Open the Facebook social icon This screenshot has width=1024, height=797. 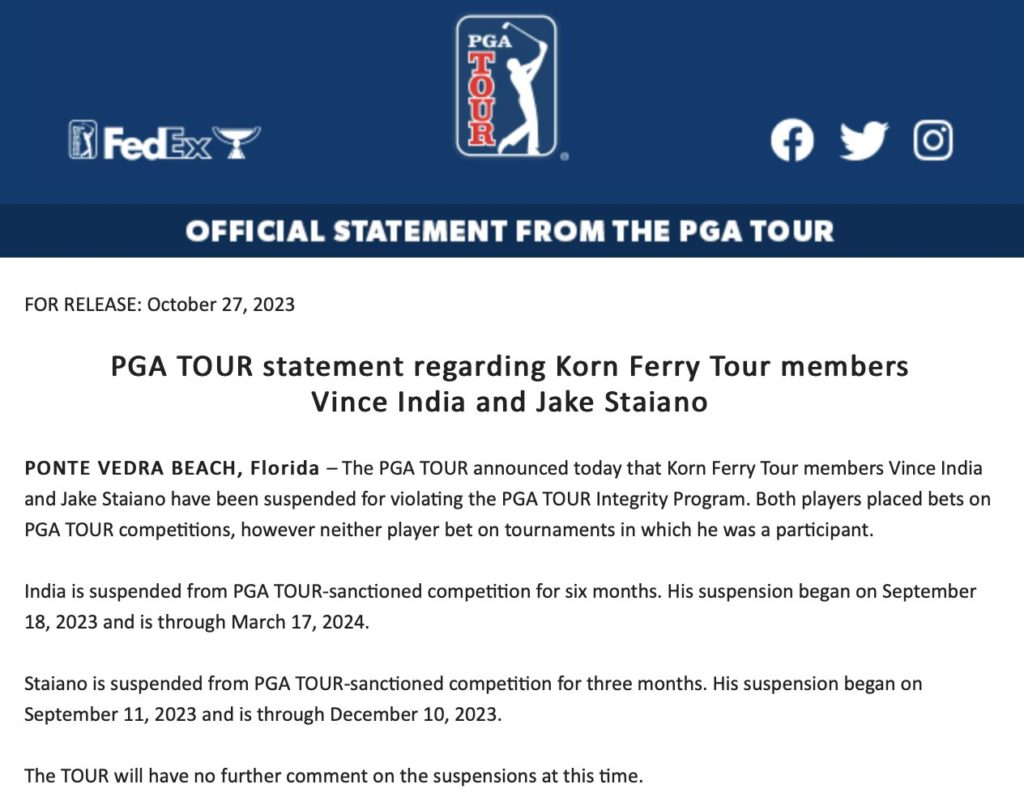[x=792, y=141]
